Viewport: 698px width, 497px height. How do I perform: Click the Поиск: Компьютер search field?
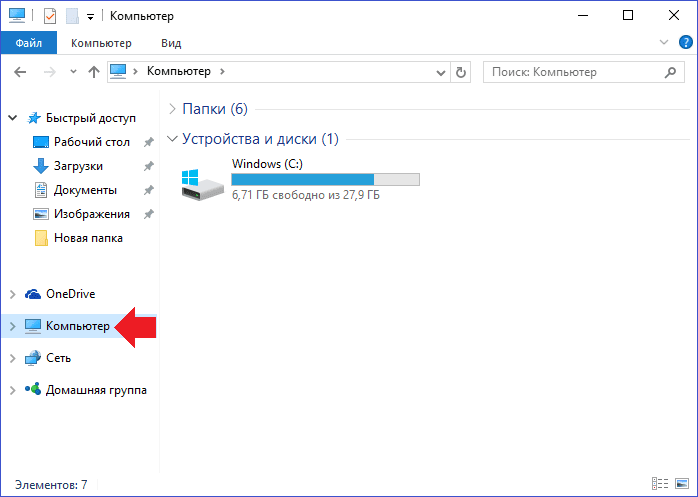(584, 72)
